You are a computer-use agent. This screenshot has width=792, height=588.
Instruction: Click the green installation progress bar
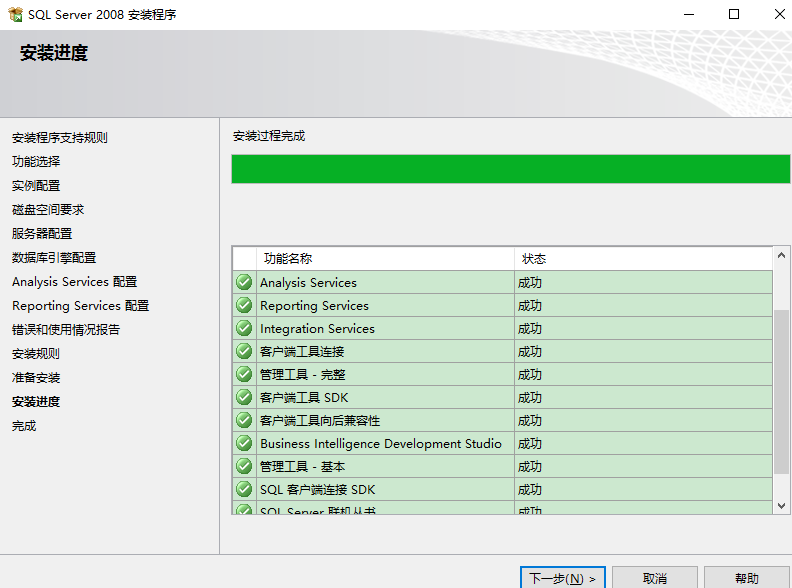pyautogui.click(x=510, y=169)
